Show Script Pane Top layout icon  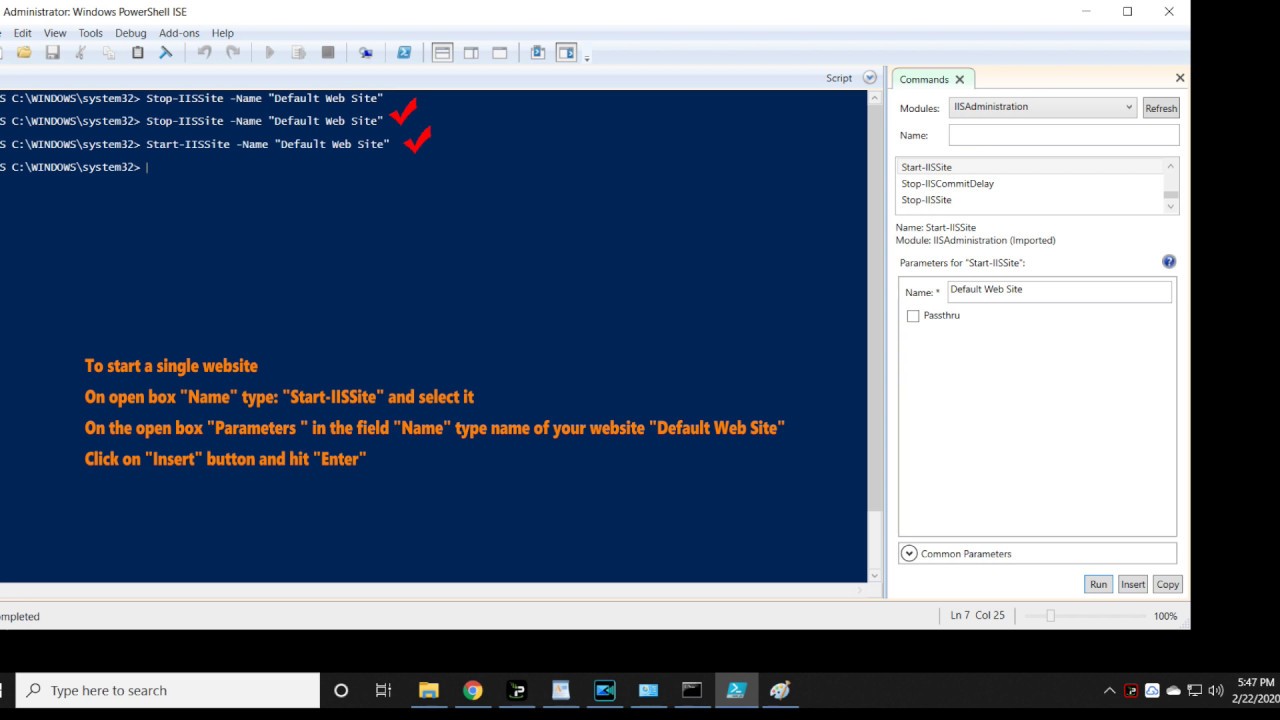442,53
